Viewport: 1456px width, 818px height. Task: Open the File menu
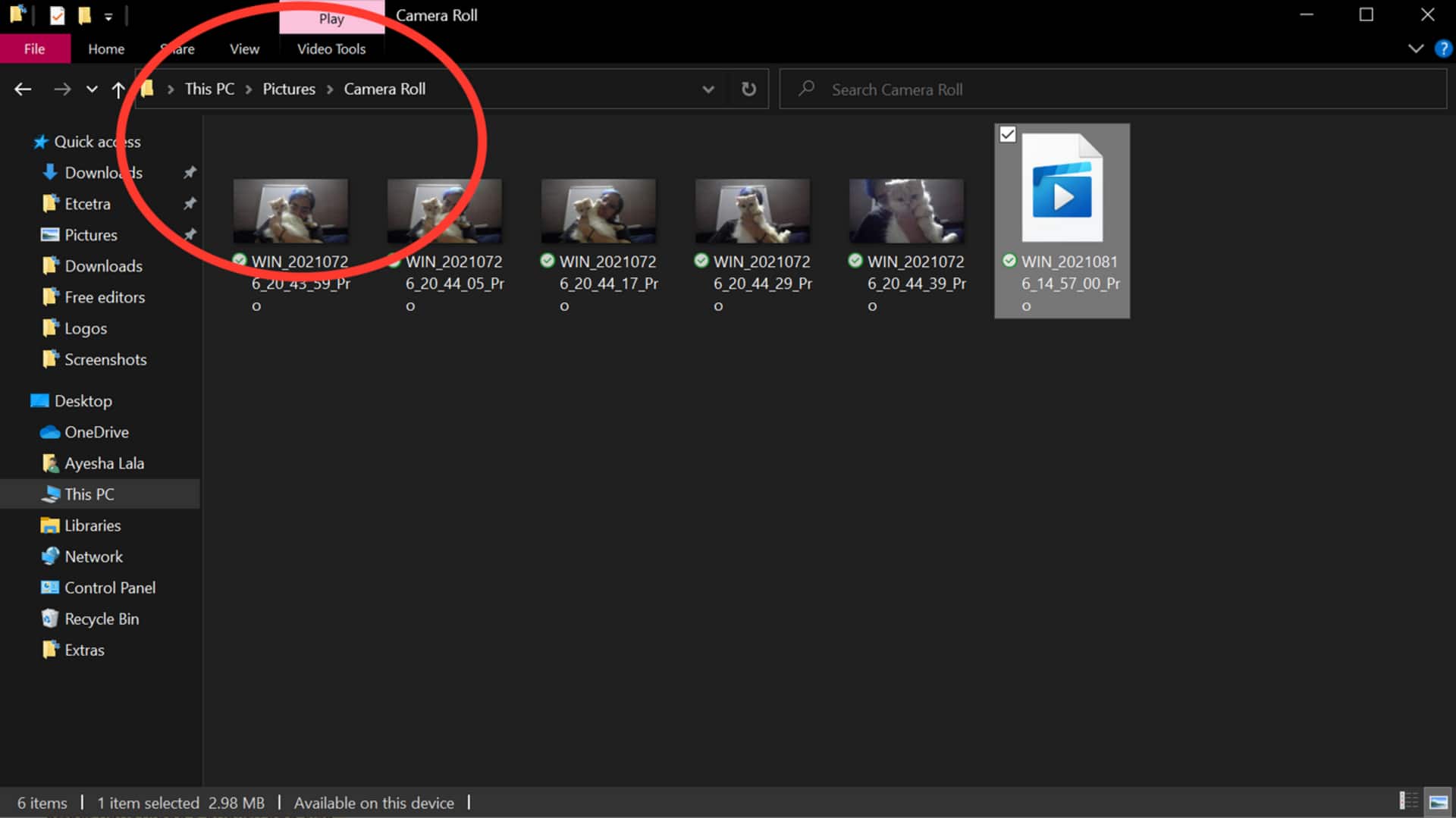coord(35,49)
